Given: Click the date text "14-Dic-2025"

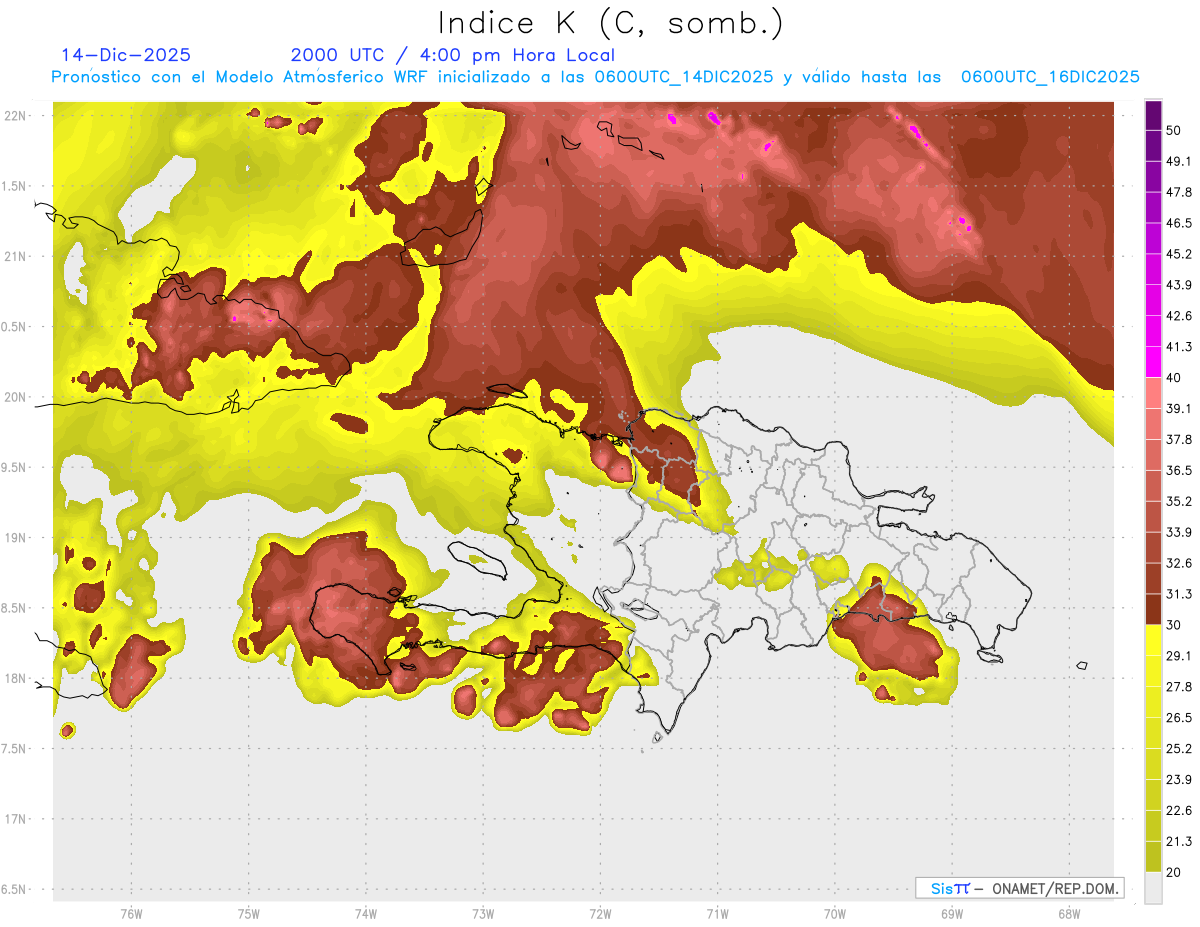Looking at the screenshot, I should click(x=126, y=55).
